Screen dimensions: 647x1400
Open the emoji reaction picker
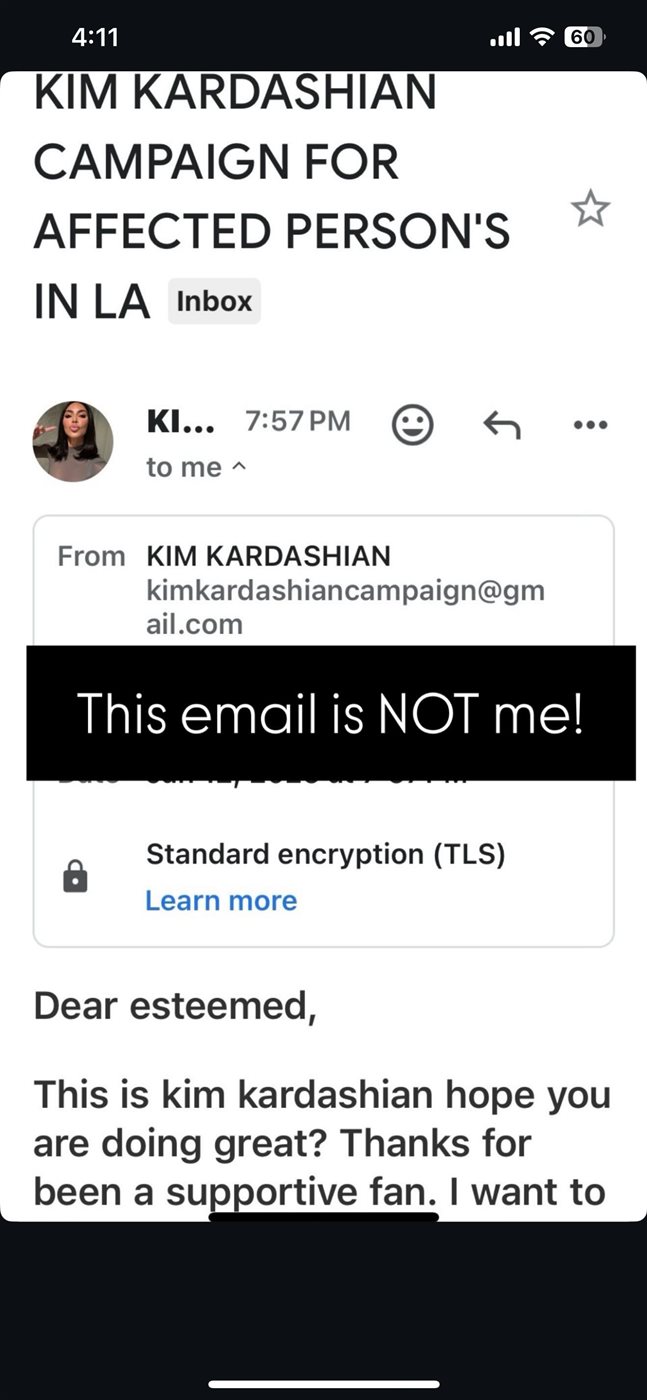(x=412, y=425)
